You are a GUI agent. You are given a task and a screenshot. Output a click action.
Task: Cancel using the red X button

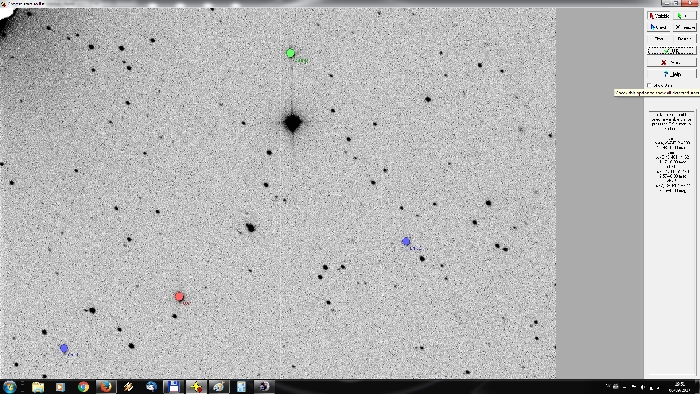(671, 62)
